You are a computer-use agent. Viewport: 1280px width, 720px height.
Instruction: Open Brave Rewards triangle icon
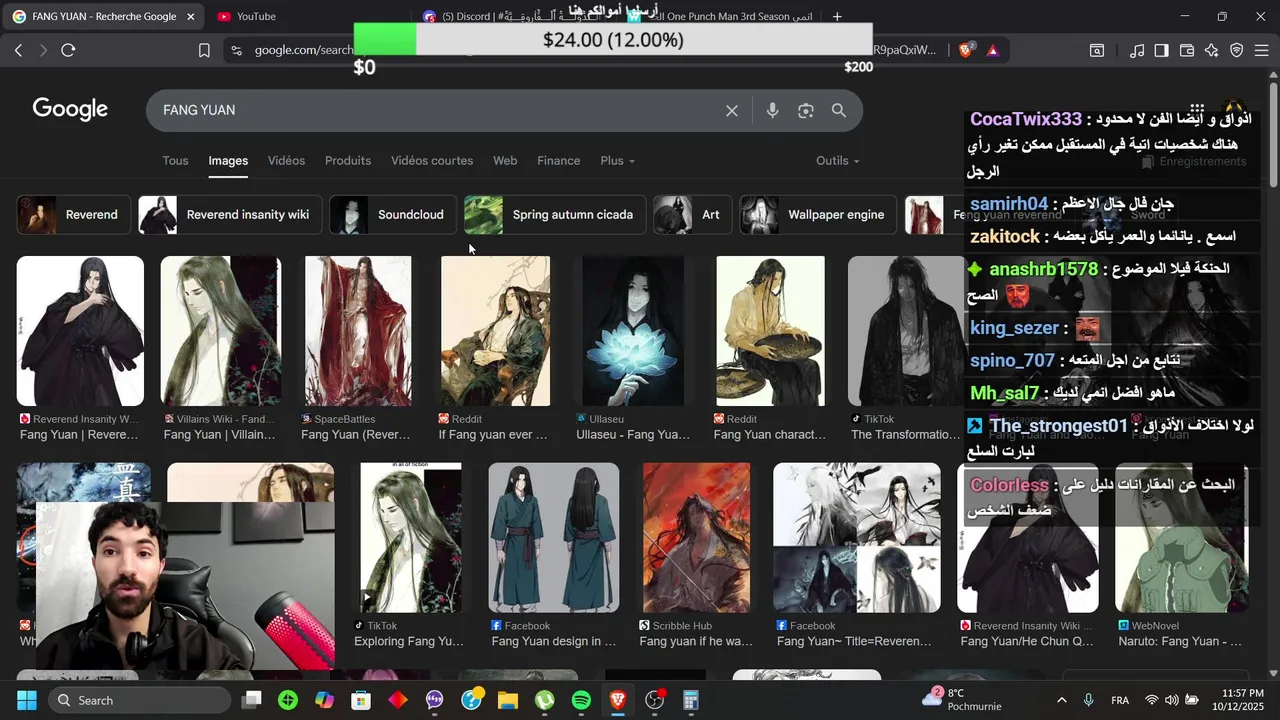993,50
